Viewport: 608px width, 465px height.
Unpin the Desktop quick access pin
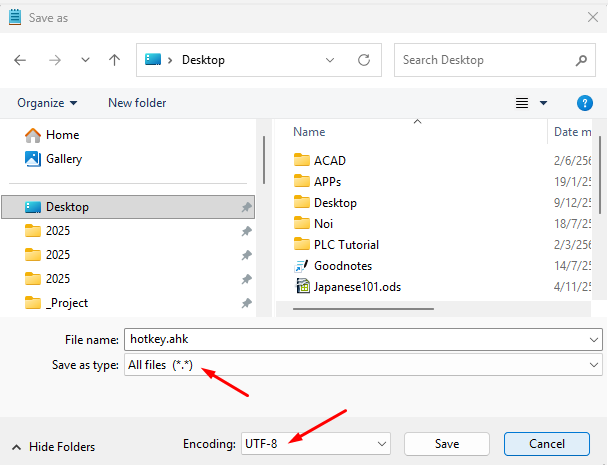point(246,207)
